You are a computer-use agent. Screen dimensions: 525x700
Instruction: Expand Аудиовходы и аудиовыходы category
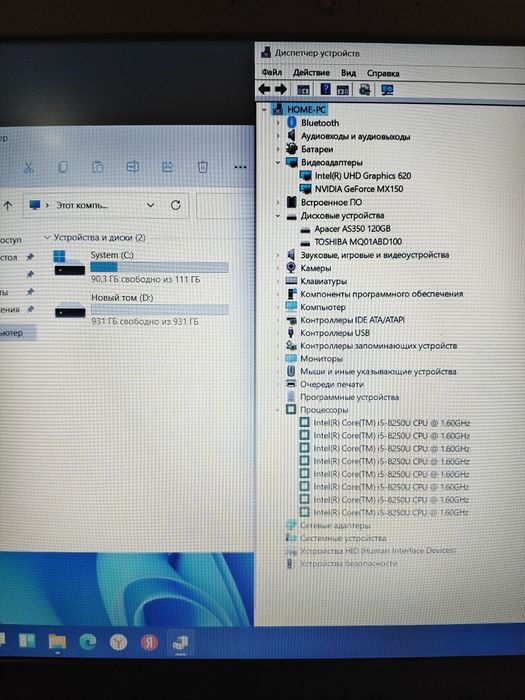tap(278, 136)
